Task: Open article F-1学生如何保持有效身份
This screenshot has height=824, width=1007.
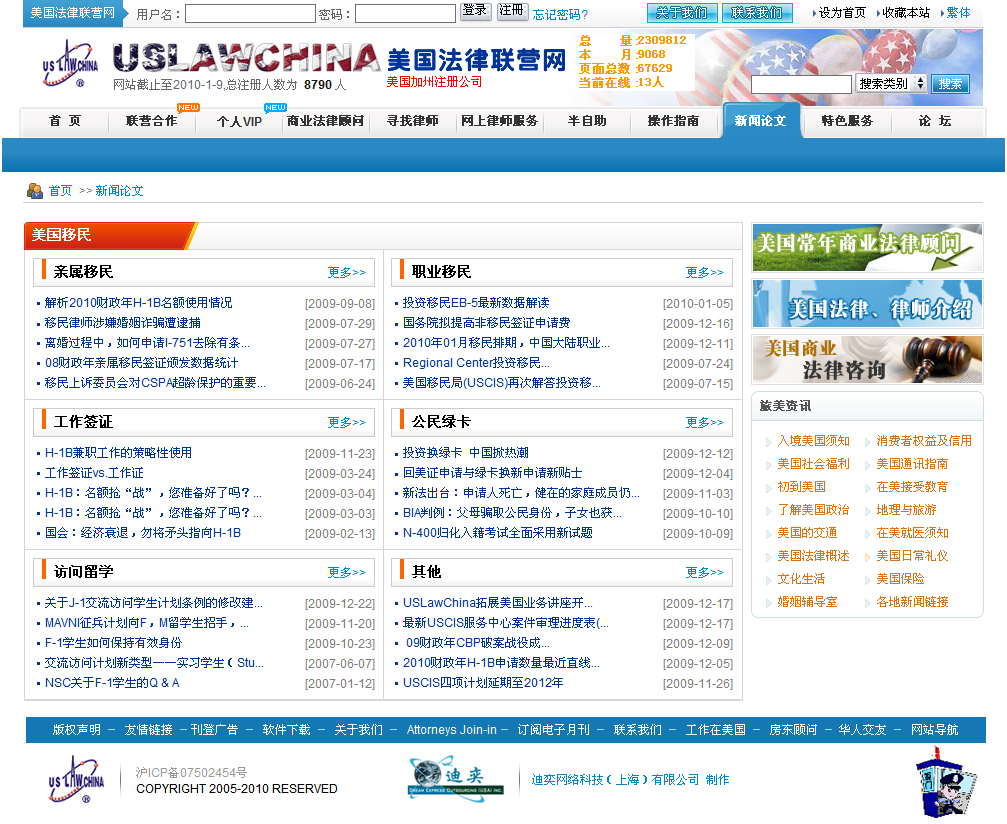Action: [x=113, y=642]
